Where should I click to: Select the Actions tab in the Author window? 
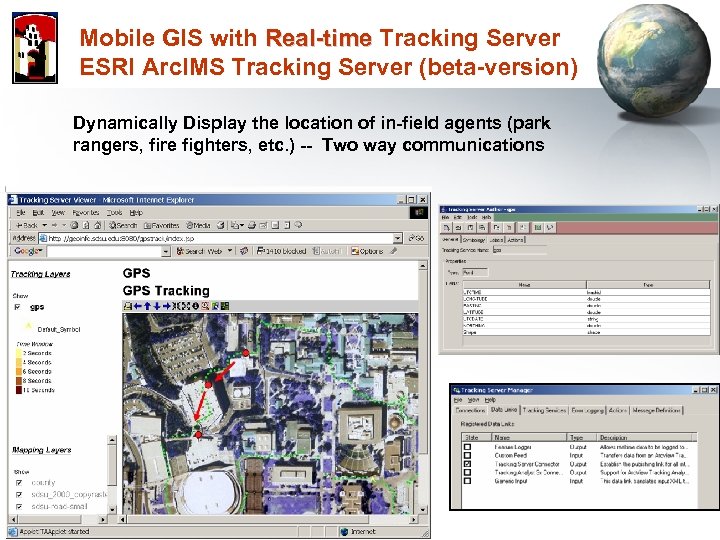coord(516,240)
